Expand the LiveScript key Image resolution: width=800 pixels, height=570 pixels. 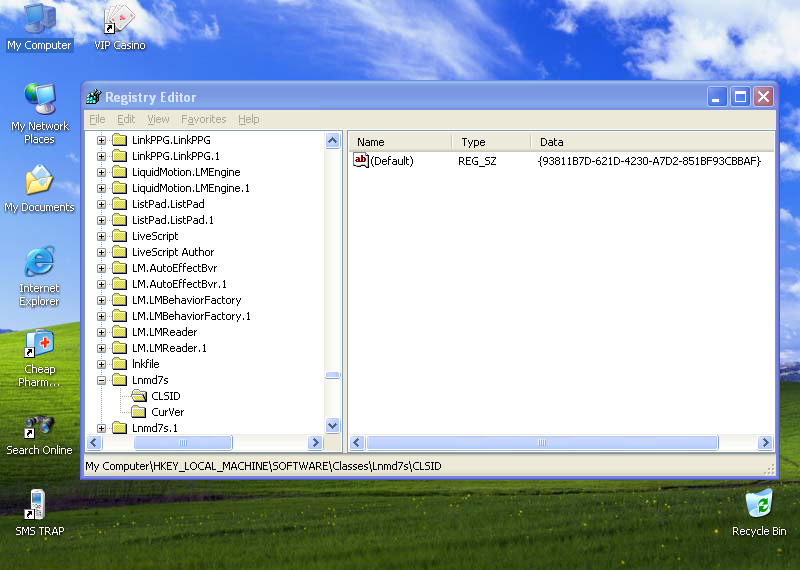[102, 236]
